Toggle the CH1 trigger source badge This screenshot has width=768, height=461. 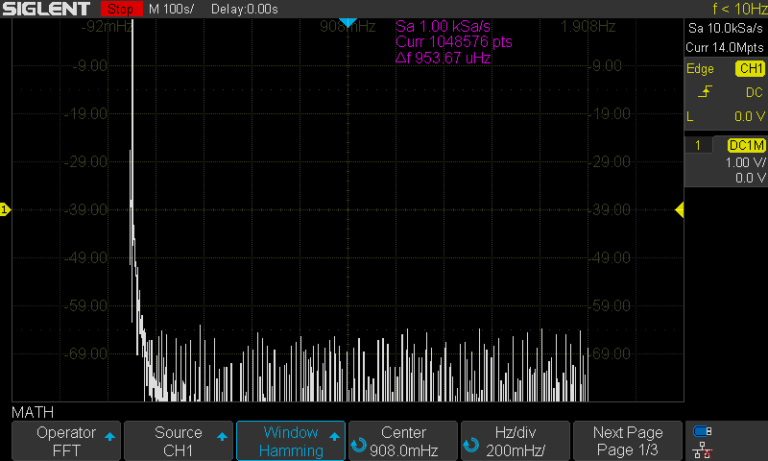pyautogui.click(x=749, y=69)
